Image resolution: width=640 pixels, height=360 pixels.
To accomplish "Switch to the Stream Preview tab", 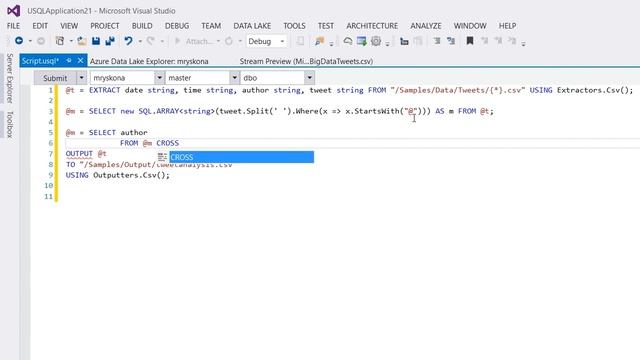I will (x=306, y=61).
